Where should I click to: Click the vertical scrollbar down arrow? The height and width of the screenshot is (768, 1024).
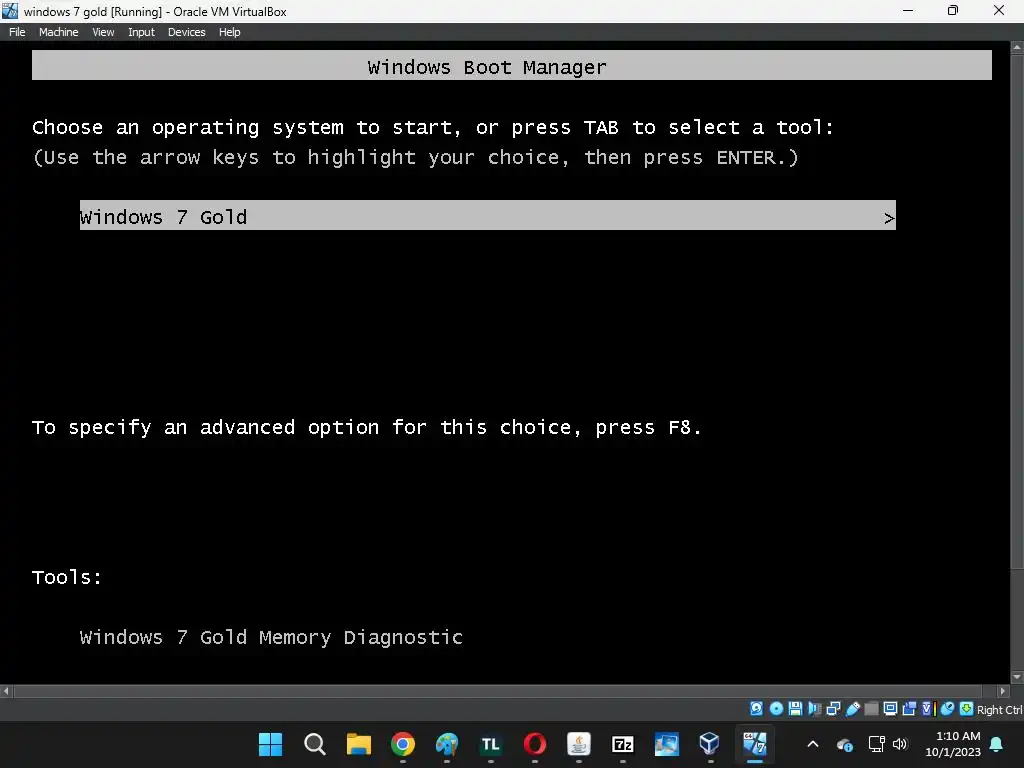point(1017,678)
